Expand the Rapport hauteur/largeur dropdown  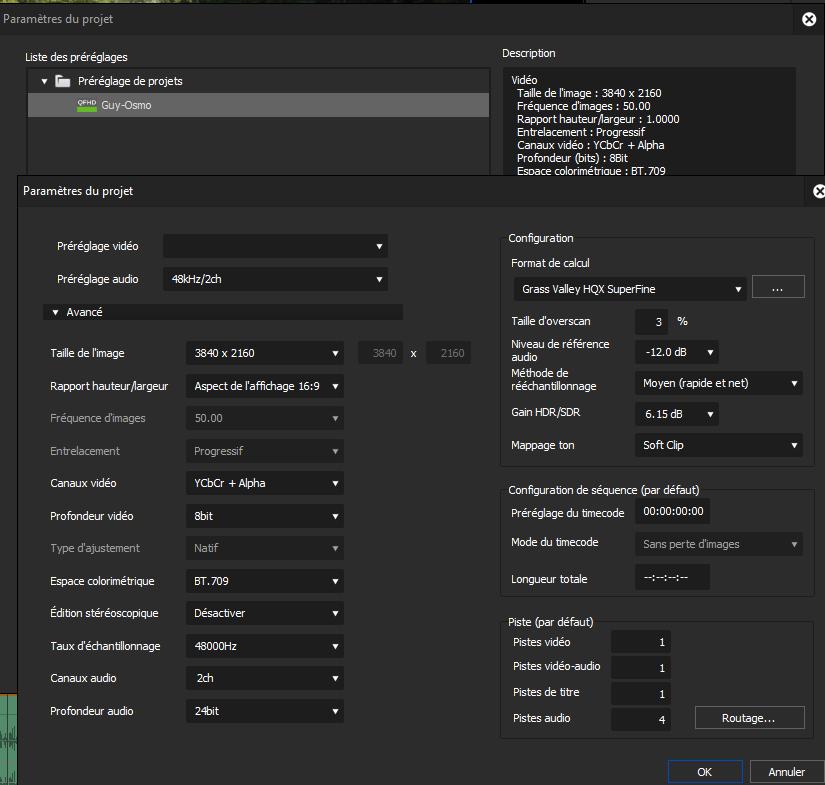click(x=264, y=386)
